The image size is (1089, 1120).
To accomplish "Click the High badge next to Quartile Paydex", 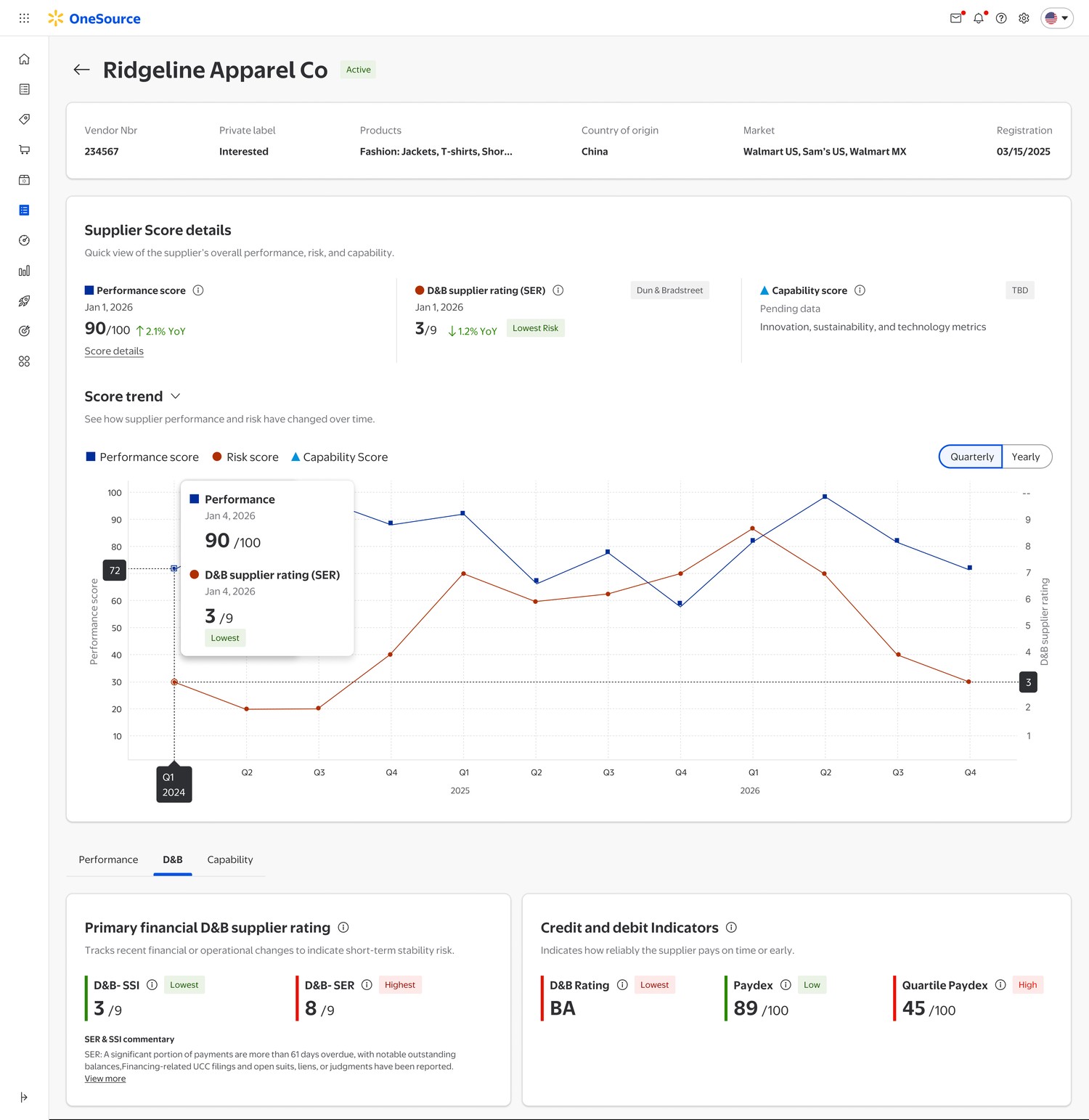I will (1027, 985).
